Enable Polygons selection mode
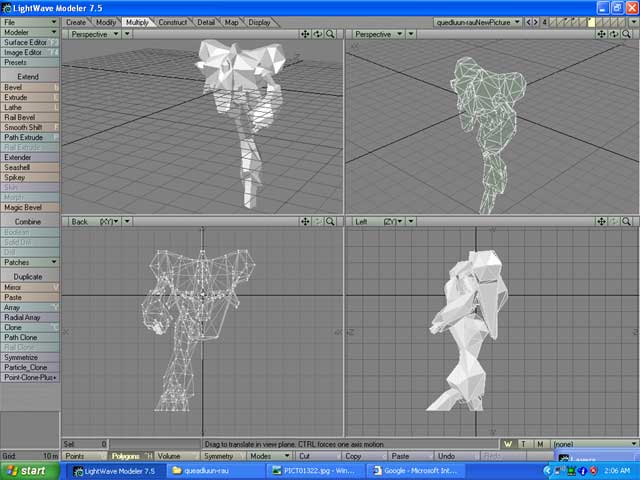This screenshot has height=480, width=640. (x=131, y=456)
